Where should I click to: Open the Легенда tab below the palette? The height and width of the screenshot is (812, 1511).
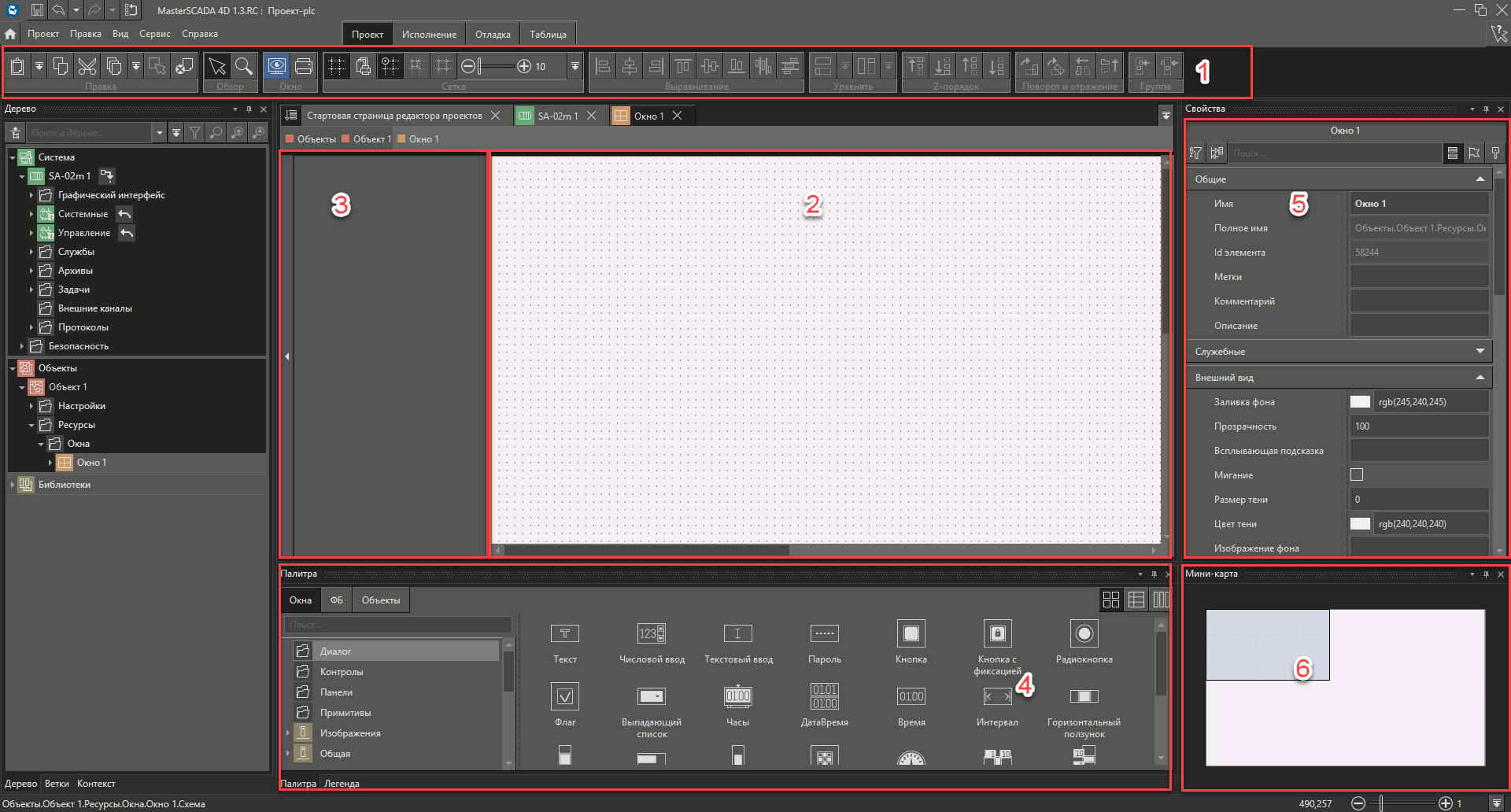coord(342,784)
